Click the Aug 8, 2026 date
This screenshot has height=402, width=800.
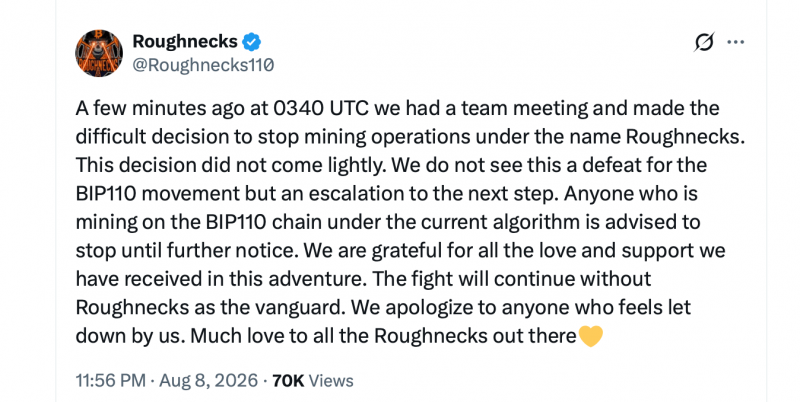[209, 381]
